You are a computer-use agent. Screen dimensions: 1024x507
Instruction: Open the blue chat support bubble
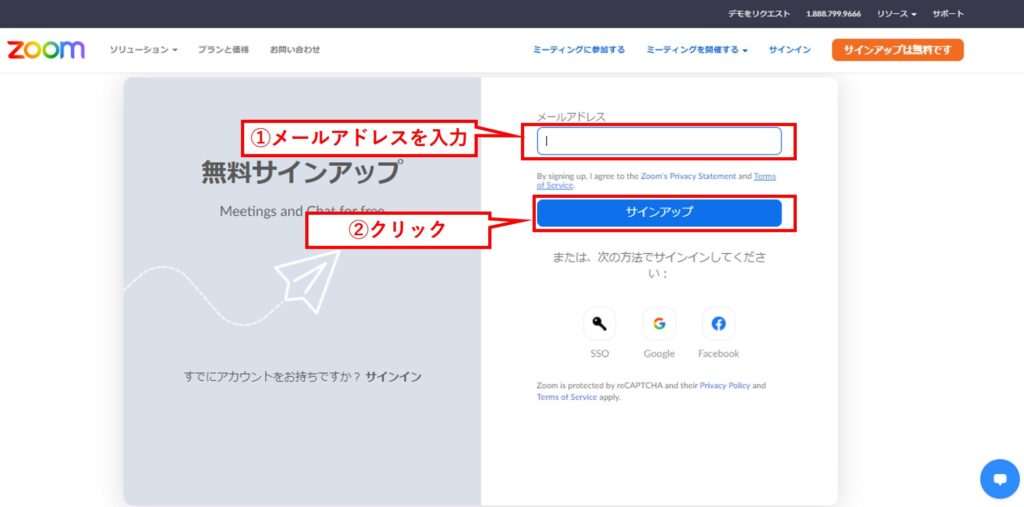tap(1000, 479)
